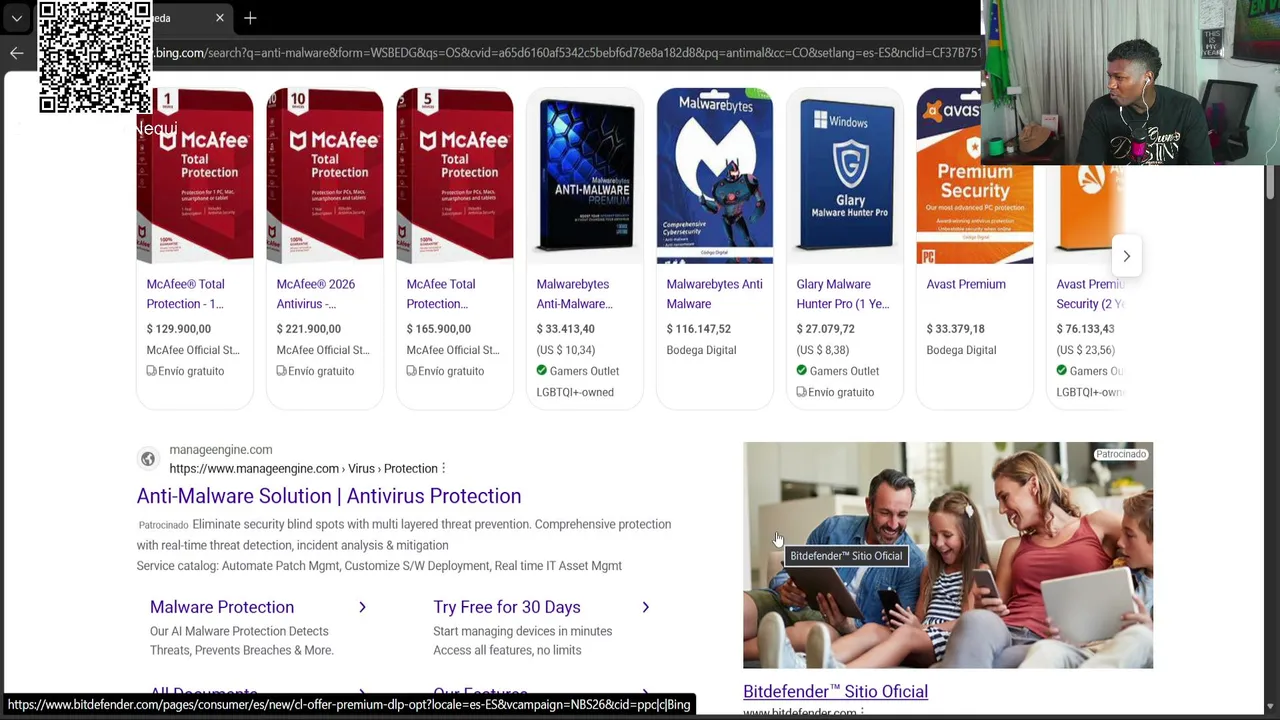This screenshot has width=1280, height=720.
Task: Open the Glary Malware Hunter Pro listing title
Action: click(x=843, y=294)
